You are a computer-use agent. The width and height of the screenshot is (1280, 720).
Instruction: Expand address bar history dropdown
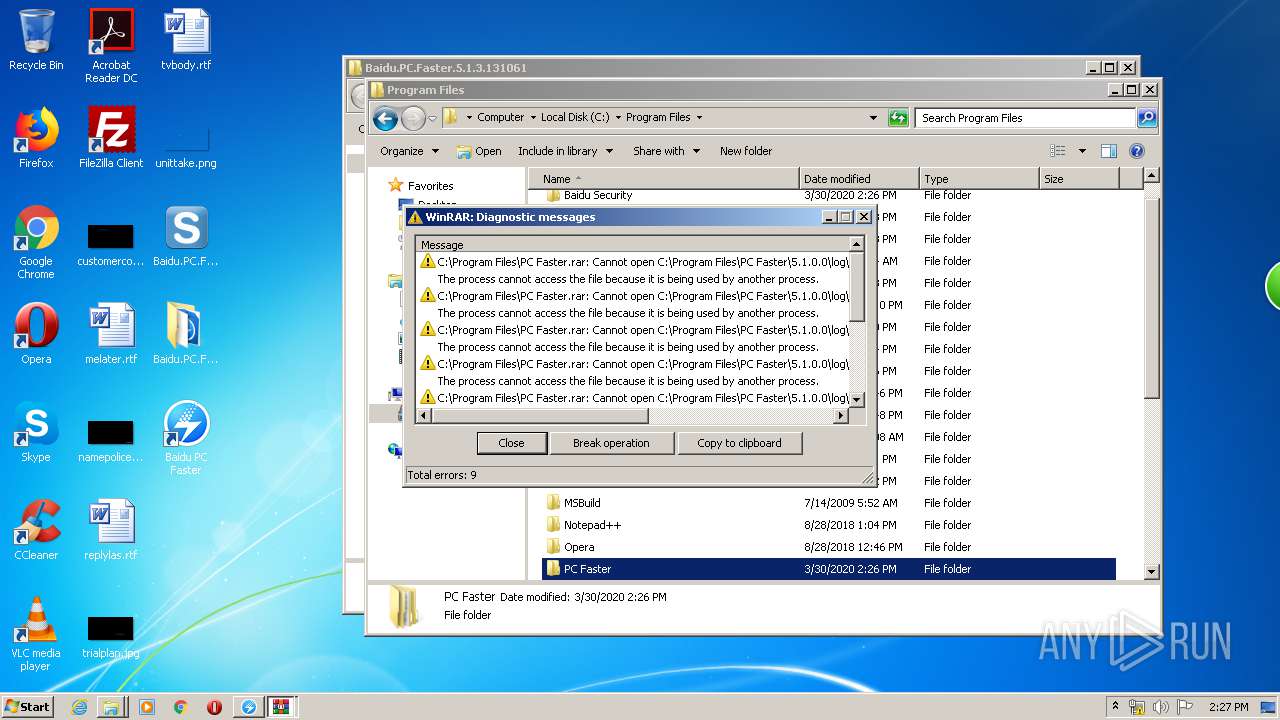873,118
